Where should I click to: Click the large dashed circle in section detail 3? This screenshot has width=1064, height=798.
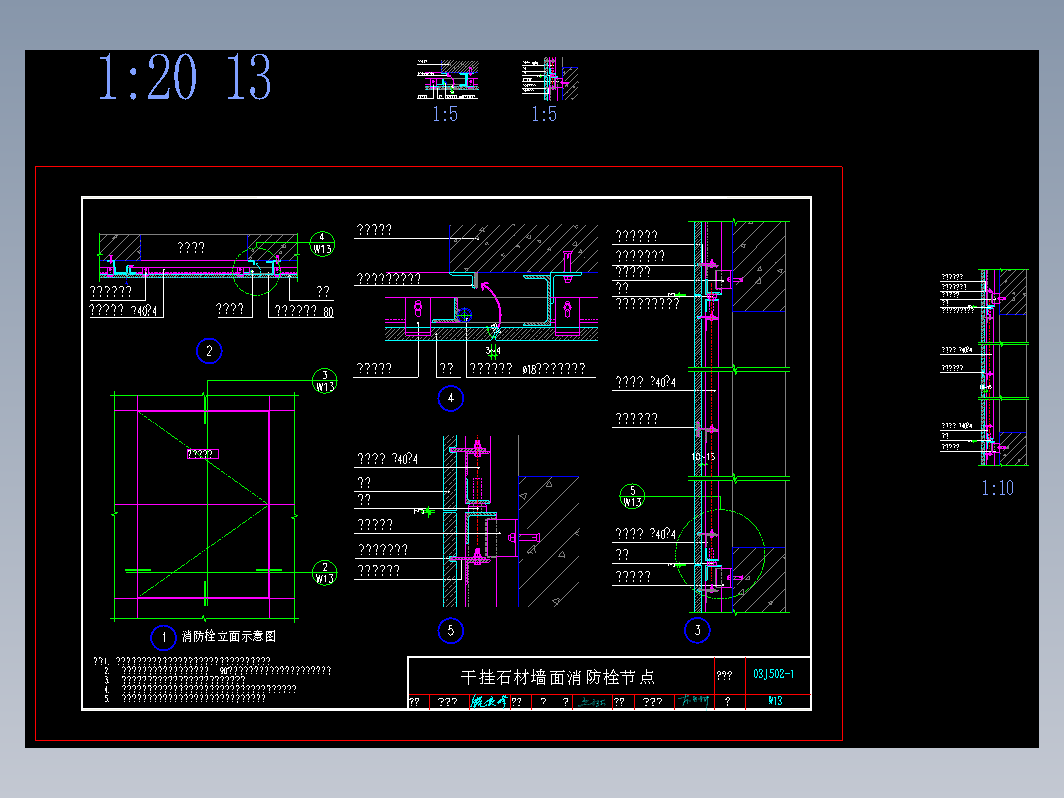coord(720,554)
